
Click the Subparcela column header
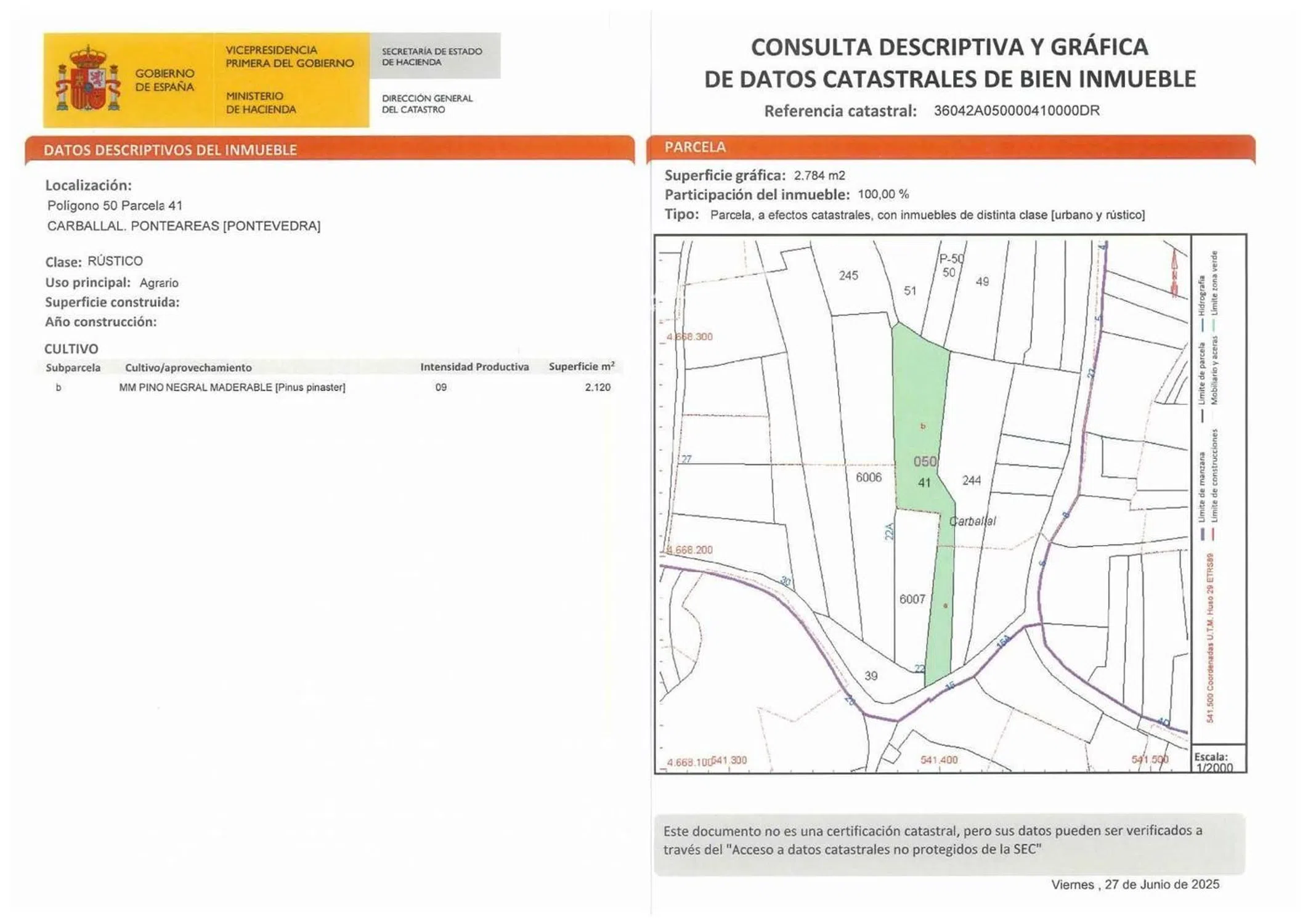pos(73,368)
